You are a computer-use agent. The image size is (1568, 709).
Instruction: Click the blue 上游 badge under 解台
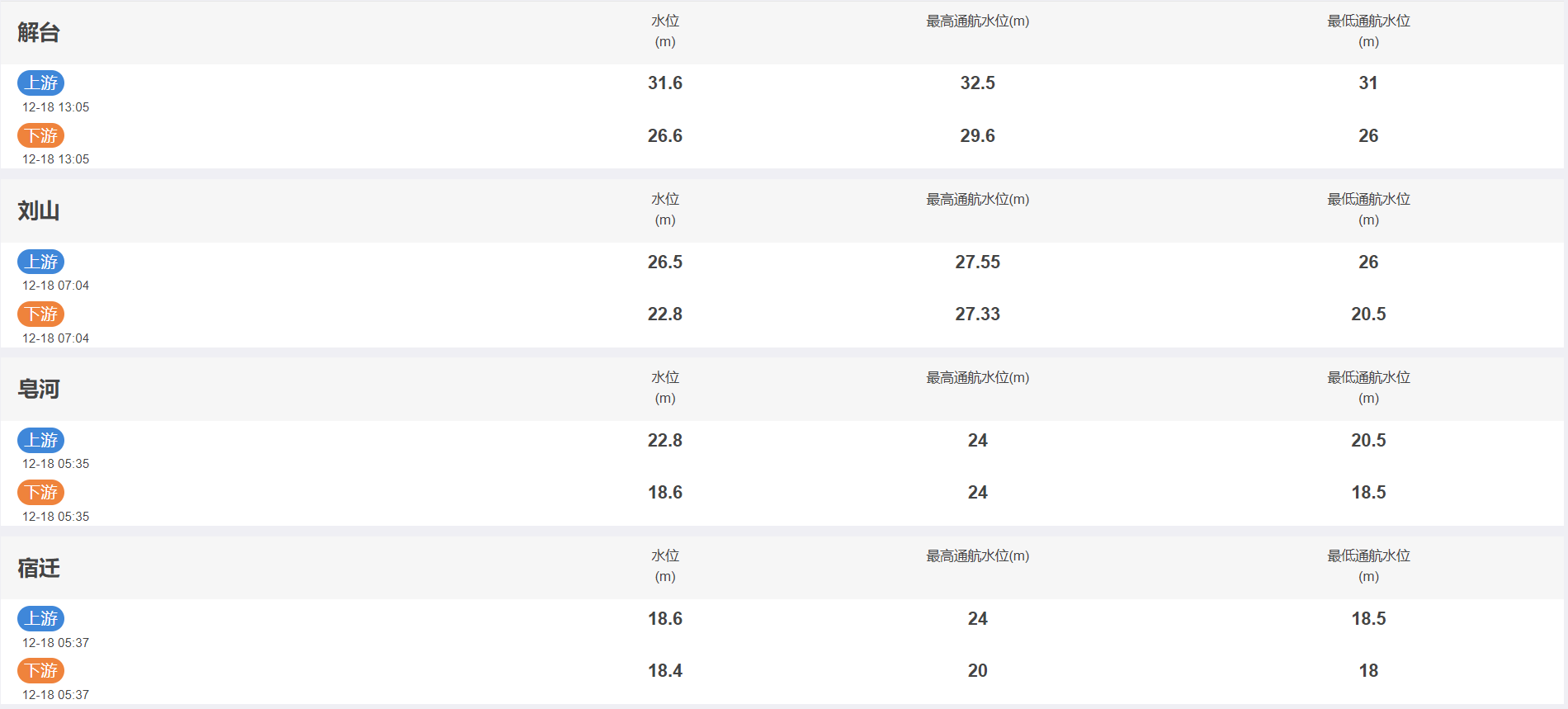pos(40,83)
